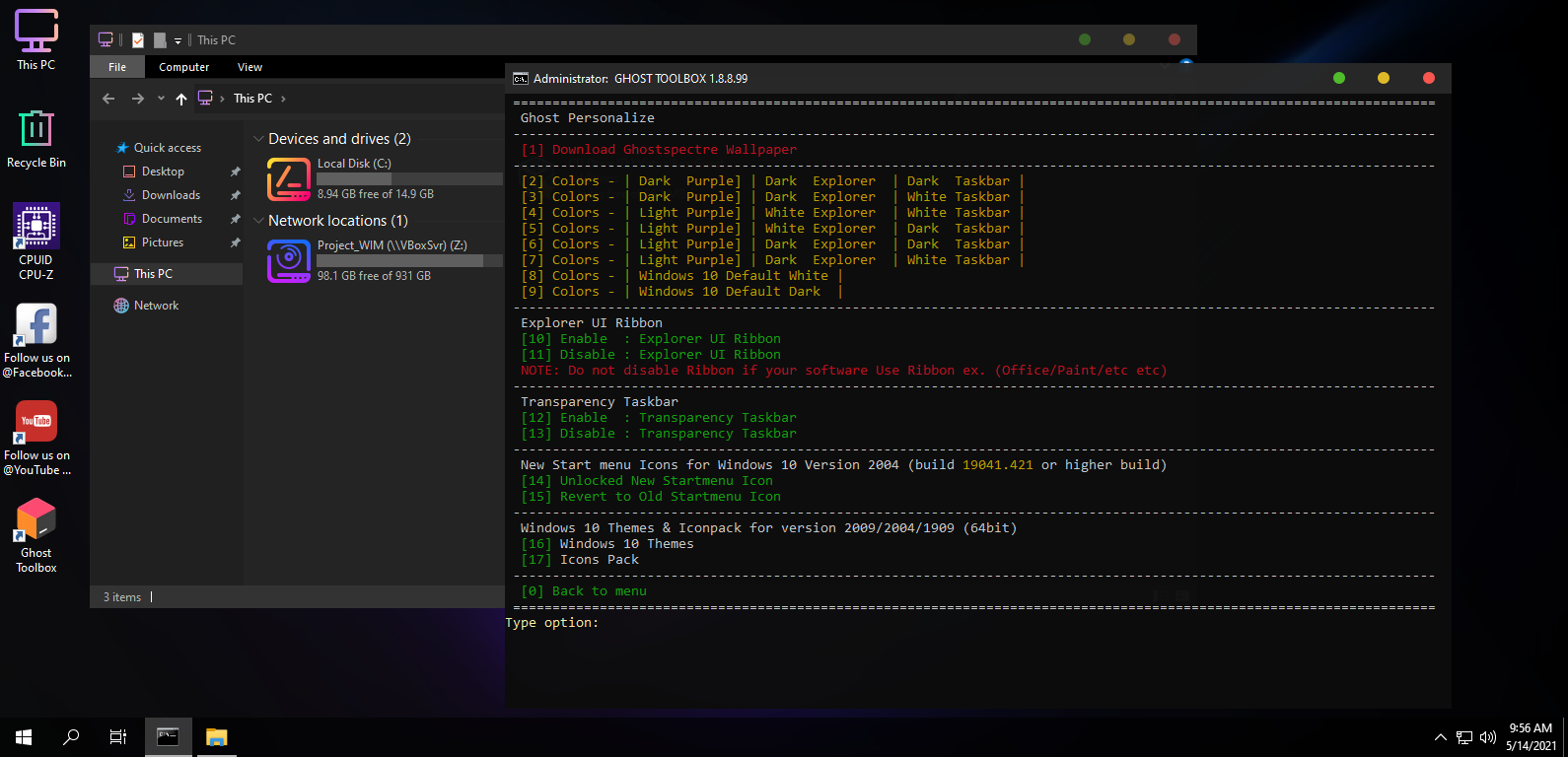Open Pictures in the navigation pane
The width and height of the screenshot is (1568, 757).
[x=153, y=242]
